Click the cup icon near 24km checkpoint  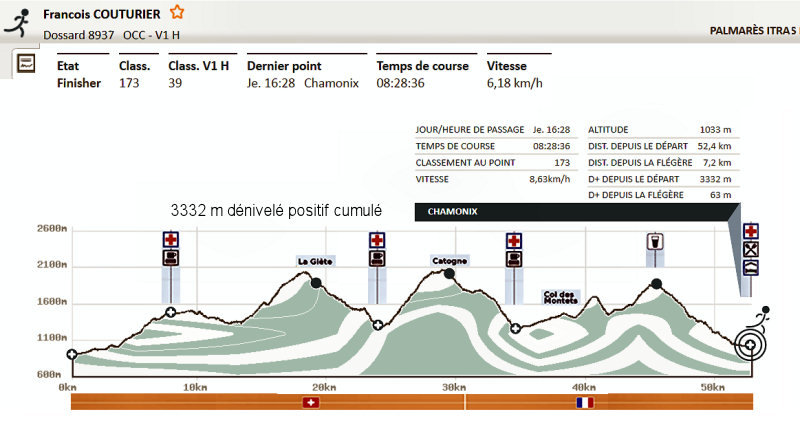coord(377,258)
